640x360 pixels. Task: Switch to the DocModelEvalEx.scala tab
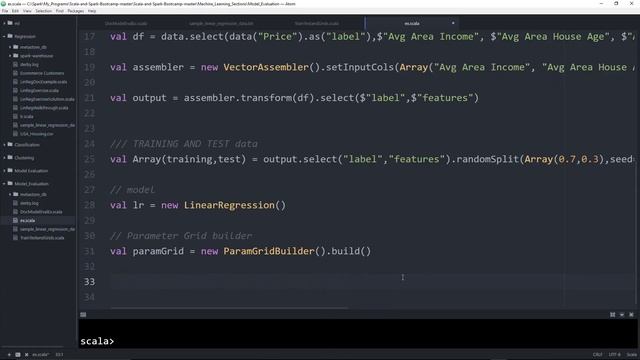coord(126,23)
